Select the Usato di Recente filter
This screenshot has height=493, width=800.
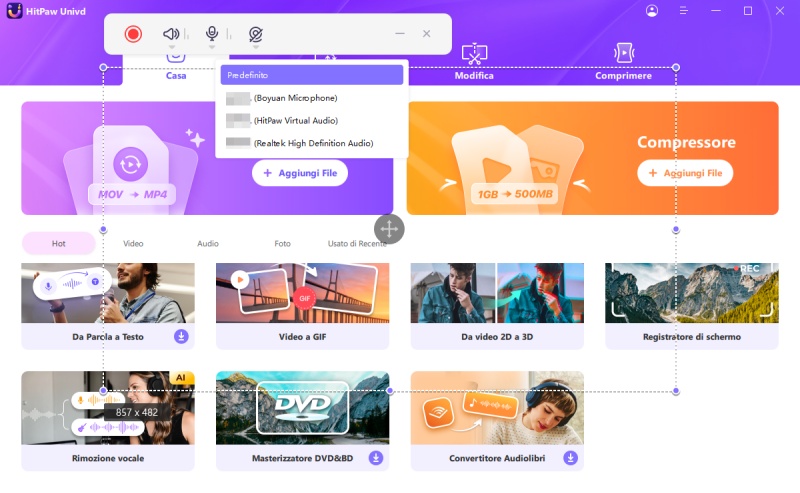click(357, 243)
